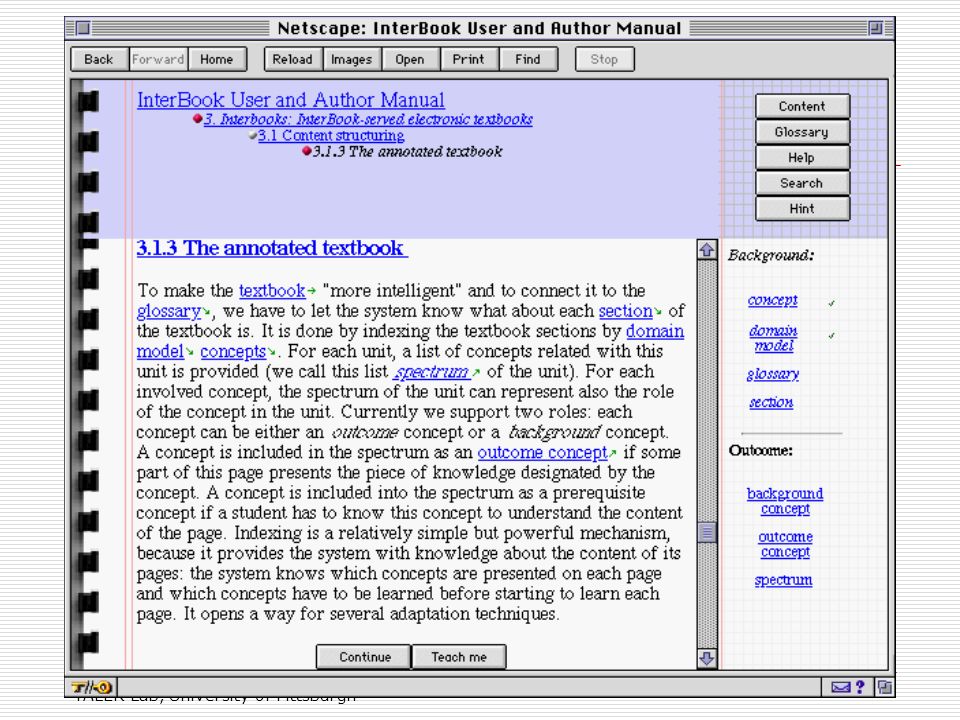This screenshot has width=960, height=720.
Task: Click the resize box in status bar corner
Action: pyautogui.click(x=884, y=687)
